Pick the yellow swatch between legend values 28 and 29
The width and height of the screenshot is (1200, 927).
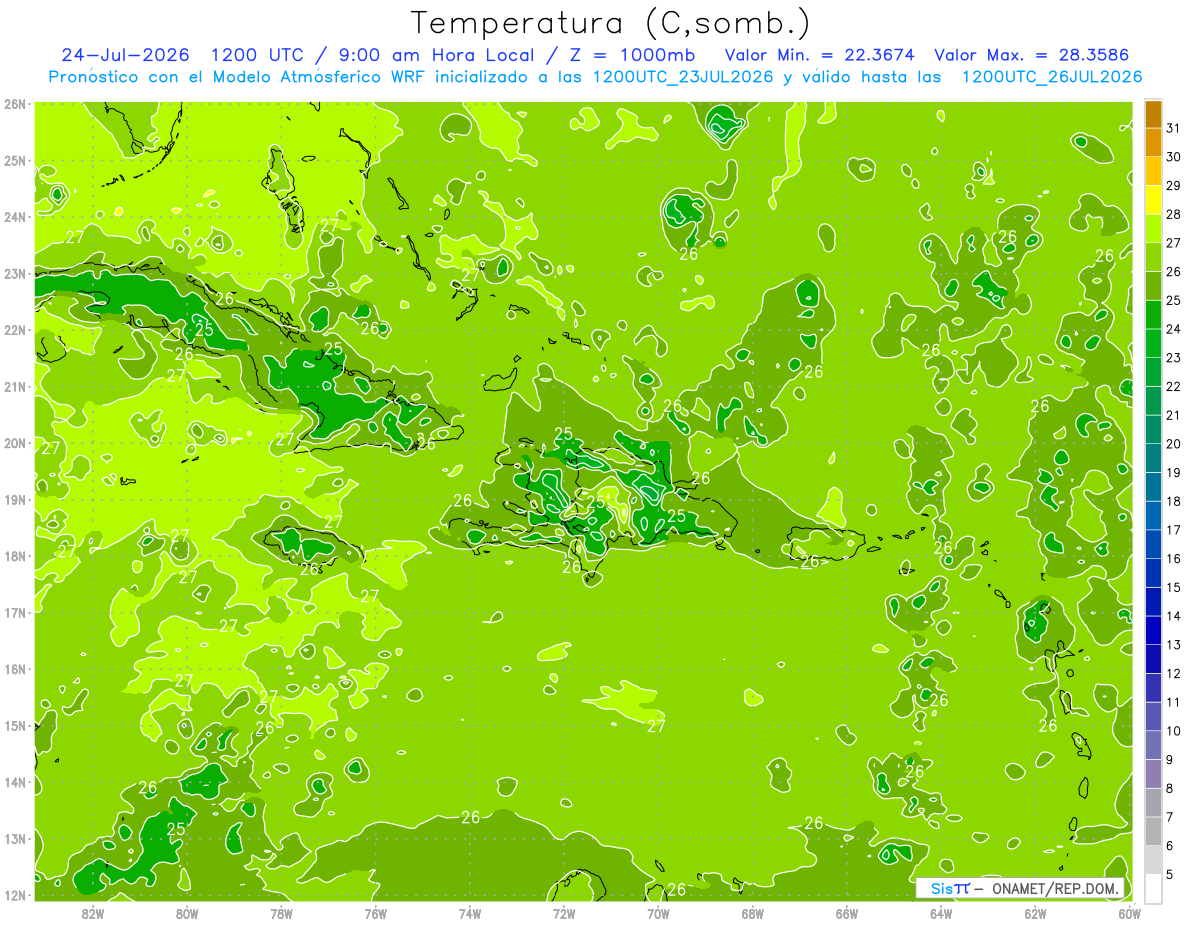[1153, 201]
